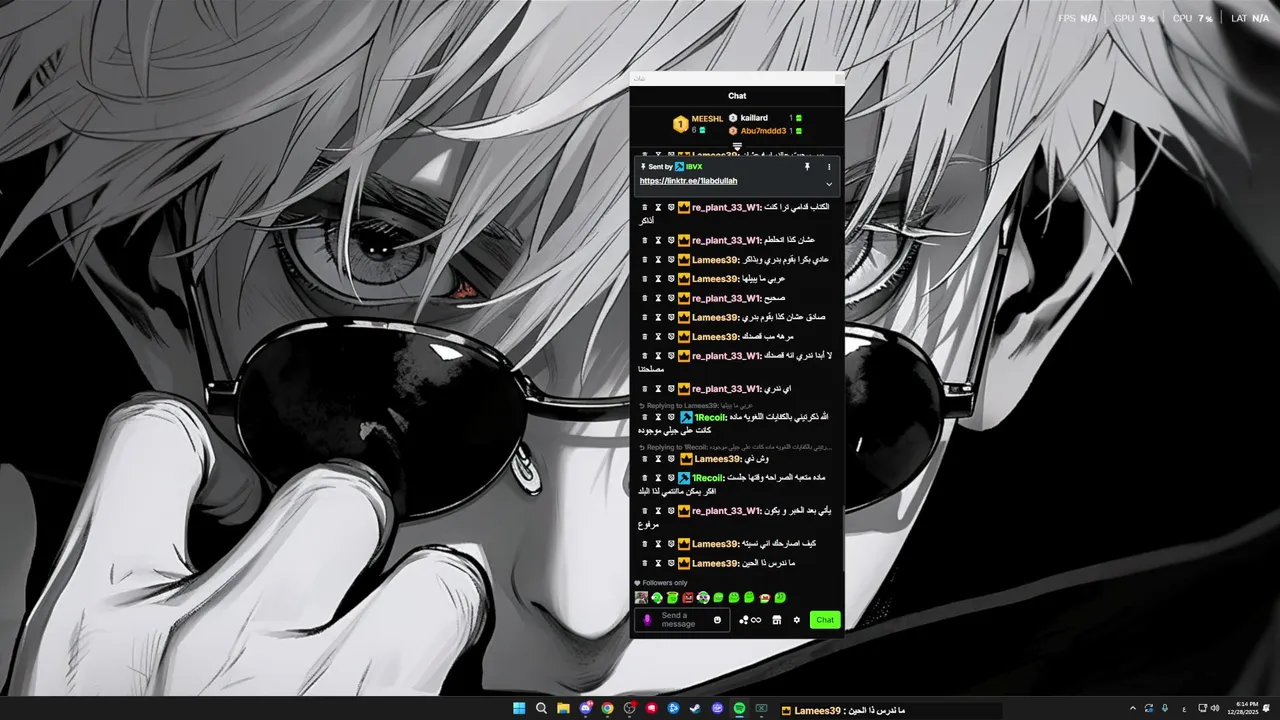Open the emoji picker in the message box

pyautogui.click(x=717, y=620)
